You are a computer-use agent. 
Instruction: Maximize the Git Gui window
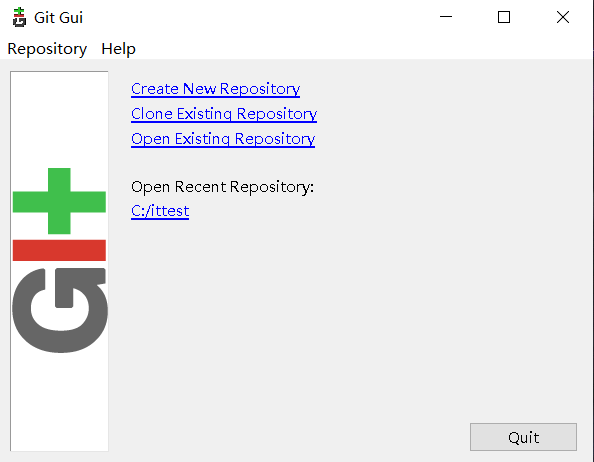coord(504,17)
